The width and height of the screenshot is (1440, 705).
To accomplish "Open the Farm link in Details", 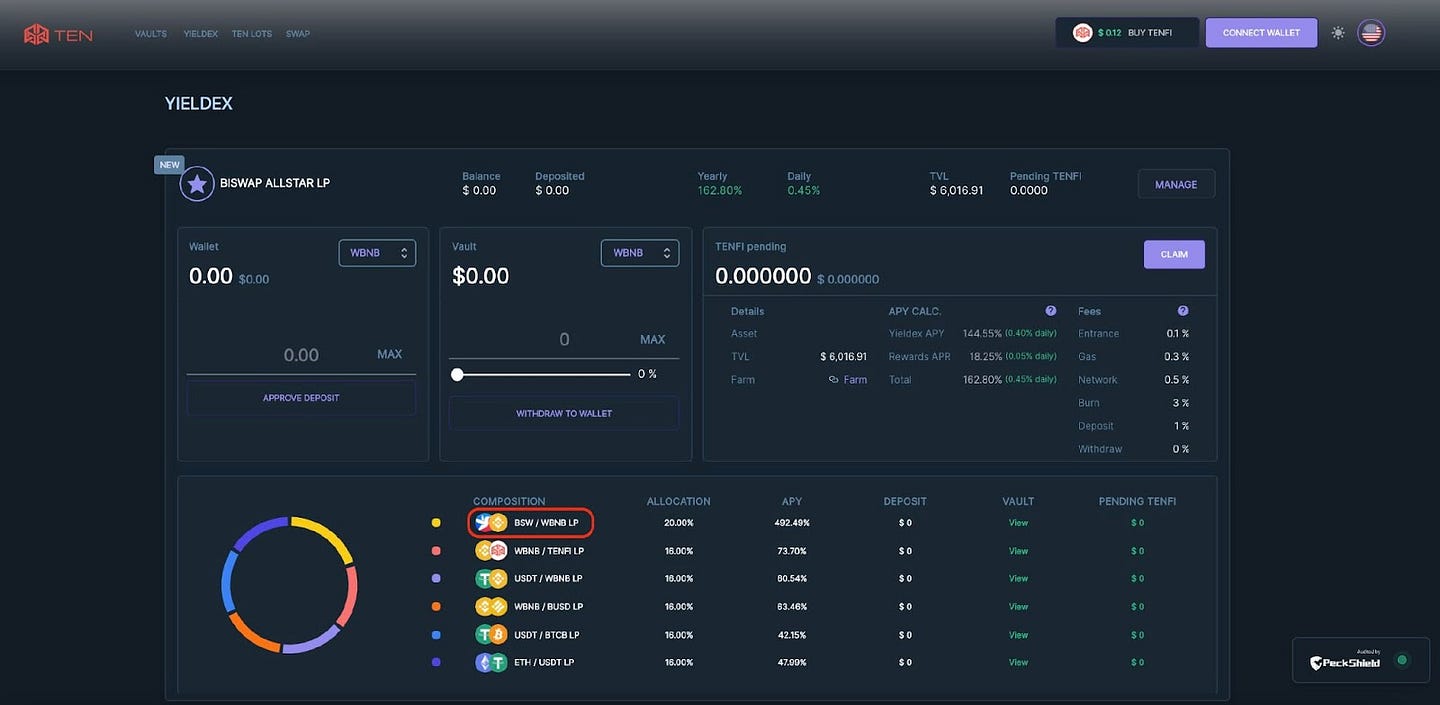I will [855, 380].
